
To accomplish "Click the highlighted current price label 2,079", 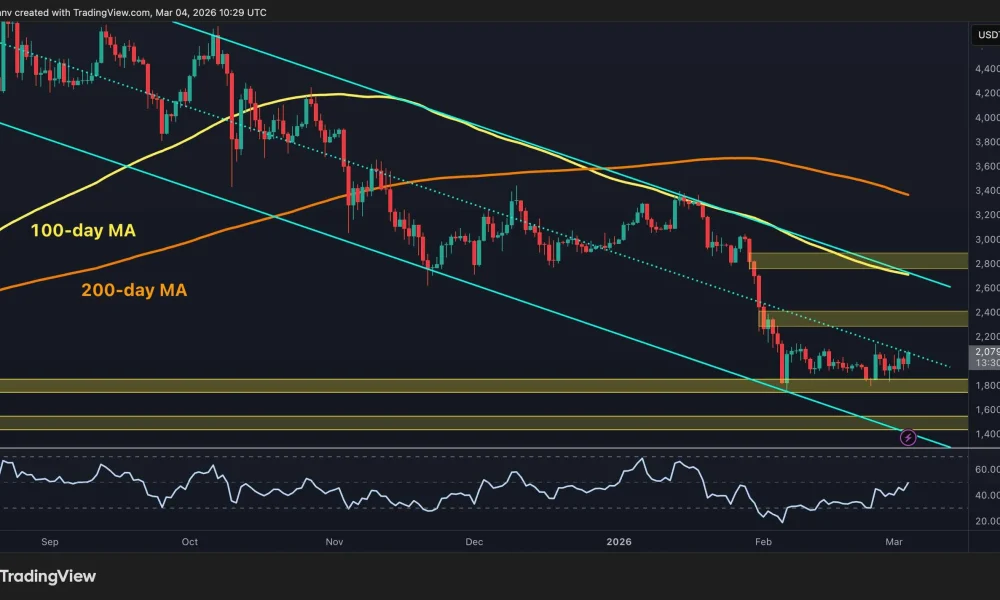I will coord(983,352).
